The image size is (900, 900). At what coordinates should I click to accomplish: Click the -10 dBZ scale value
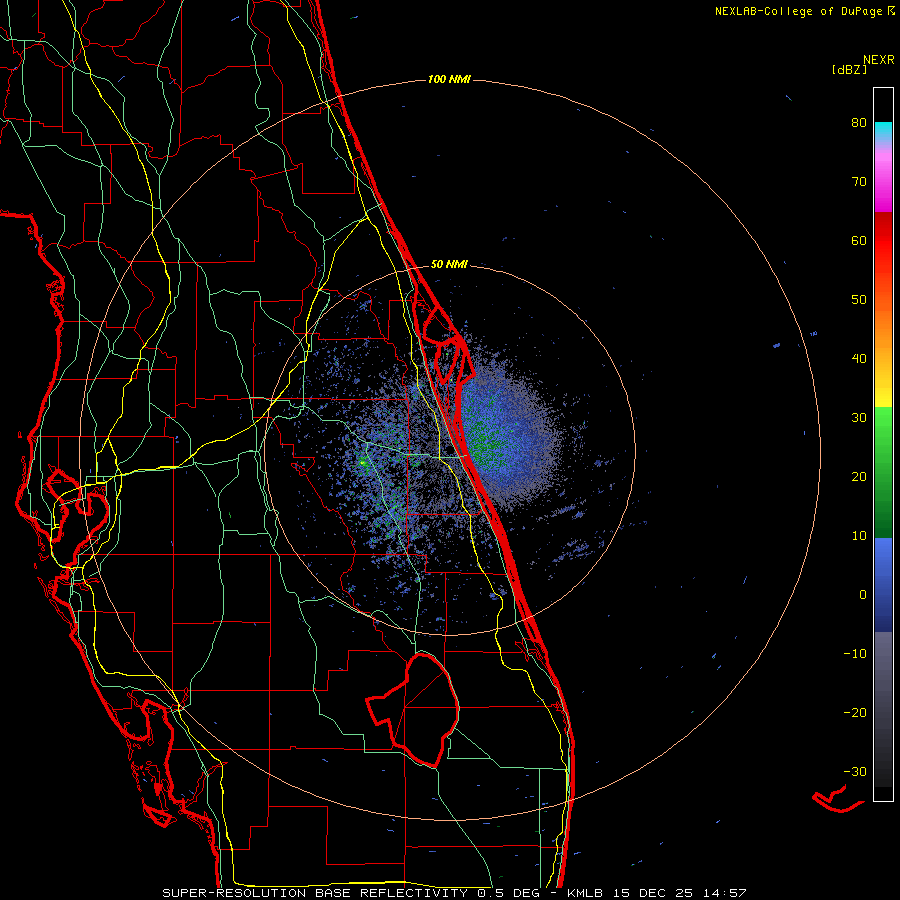[855, 654]
